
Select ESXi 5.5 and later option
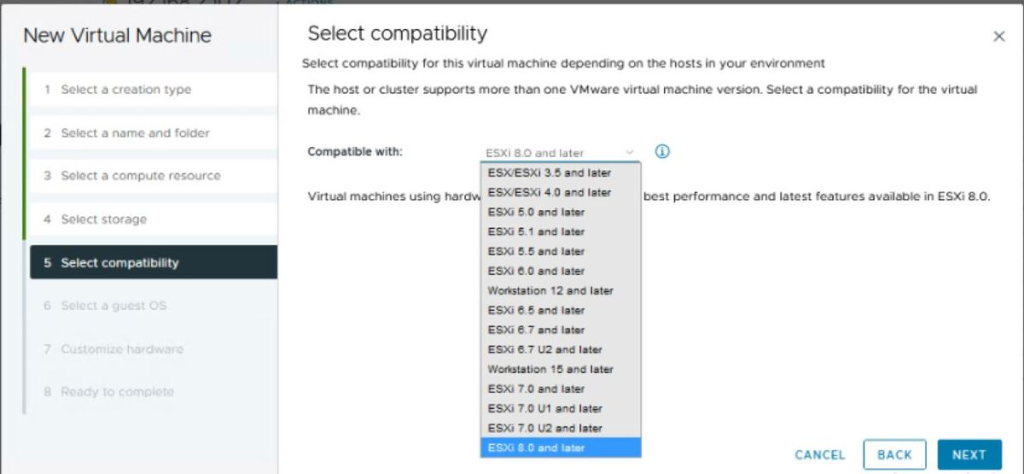560,251
